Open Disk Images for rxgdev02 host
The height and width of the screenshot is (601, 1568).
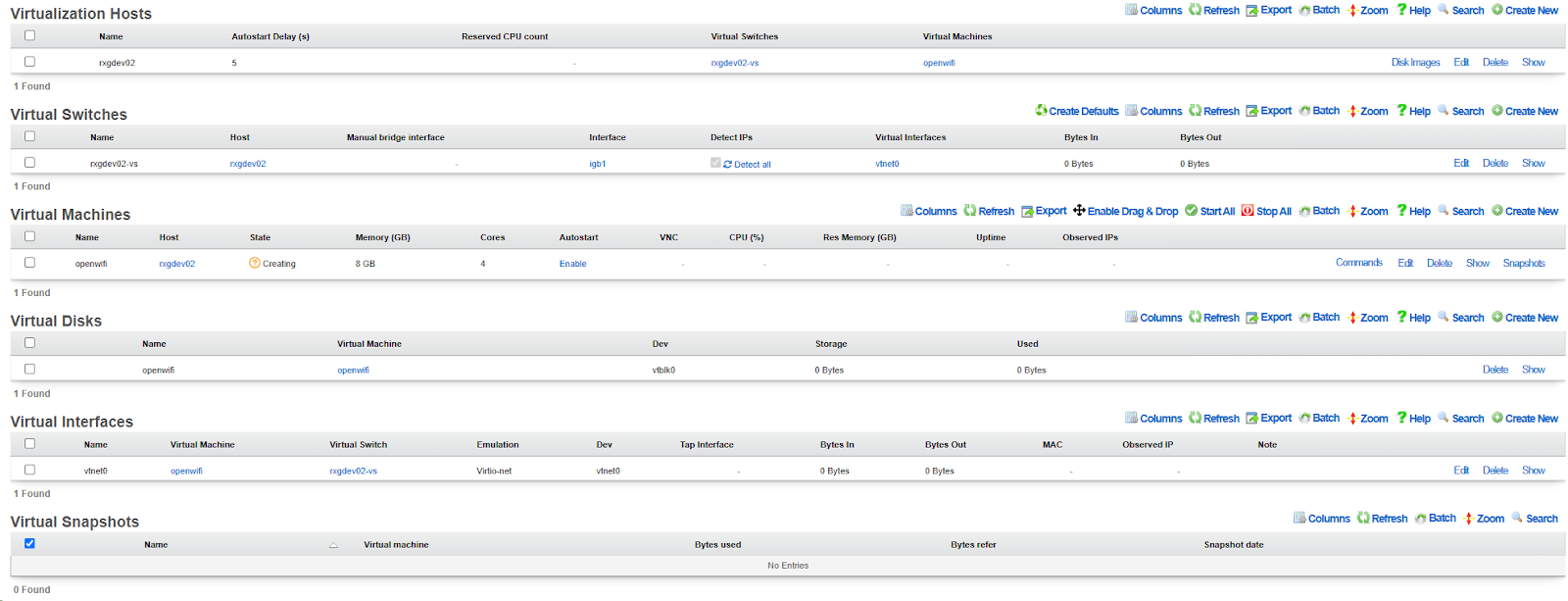tap(1415, 63)
